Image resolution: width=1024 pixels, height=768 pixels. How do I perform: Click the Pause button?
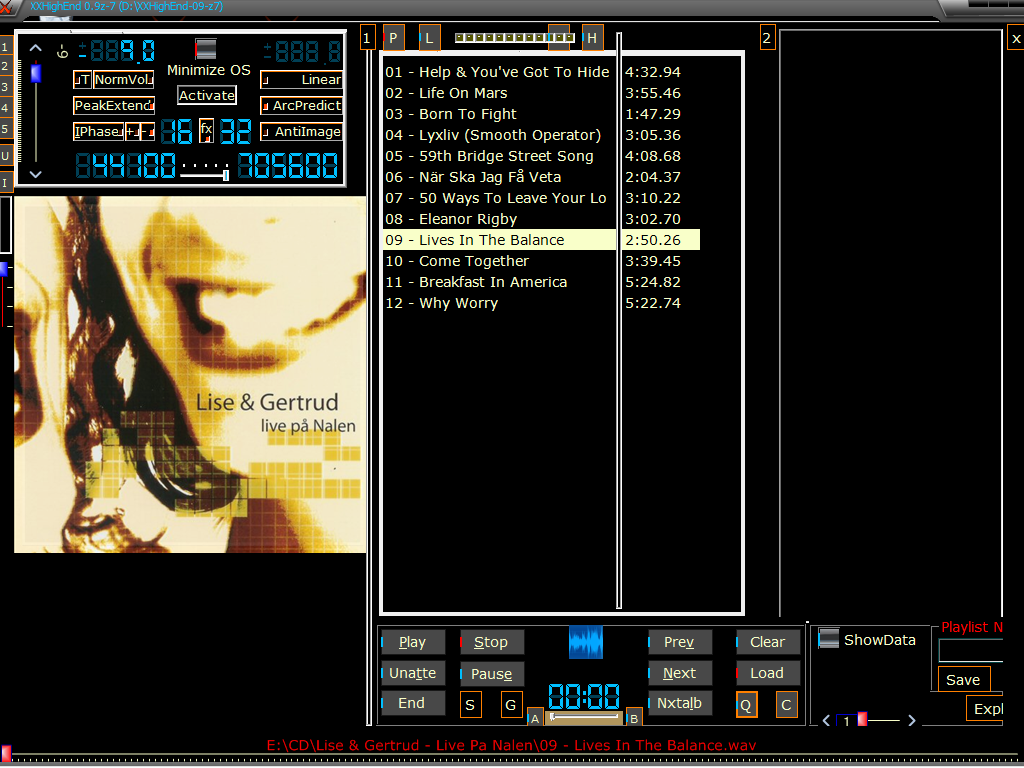[491, 673]
